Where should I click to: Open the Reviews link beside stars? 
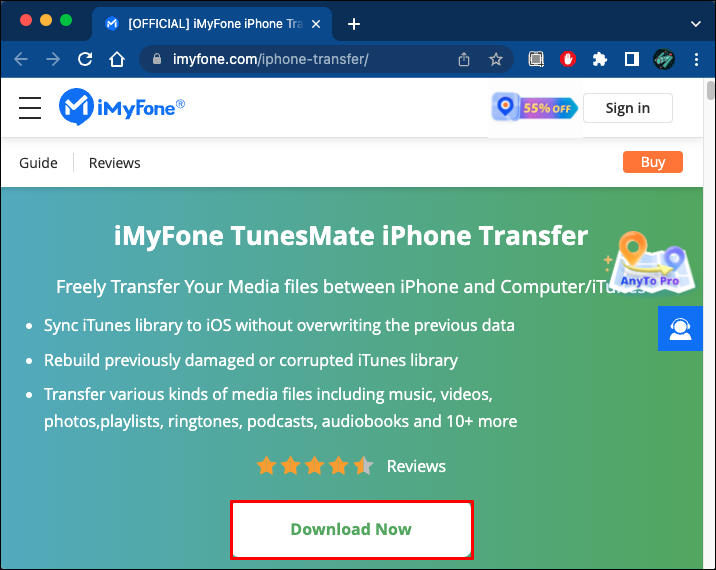coord(416,466)
